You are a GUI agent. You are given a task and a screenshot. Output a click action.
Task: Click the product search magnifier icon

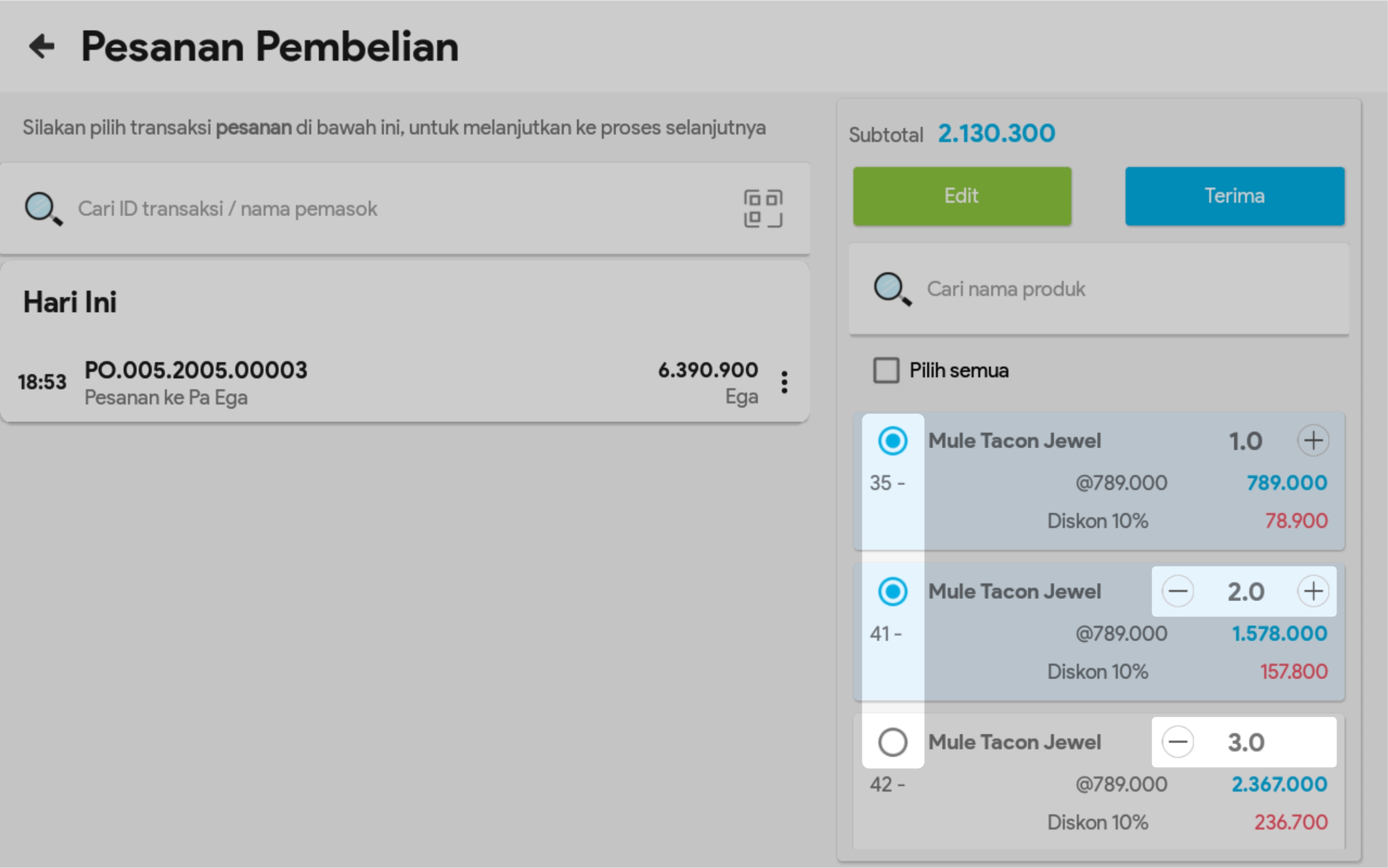click(x=892, y=289)
